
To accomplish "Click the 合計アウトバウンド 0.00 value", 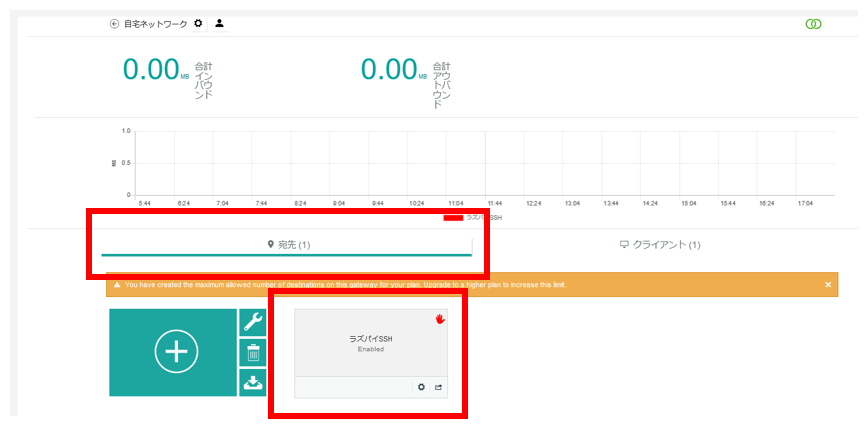I will pyautogui.click(x=389, y=70).
